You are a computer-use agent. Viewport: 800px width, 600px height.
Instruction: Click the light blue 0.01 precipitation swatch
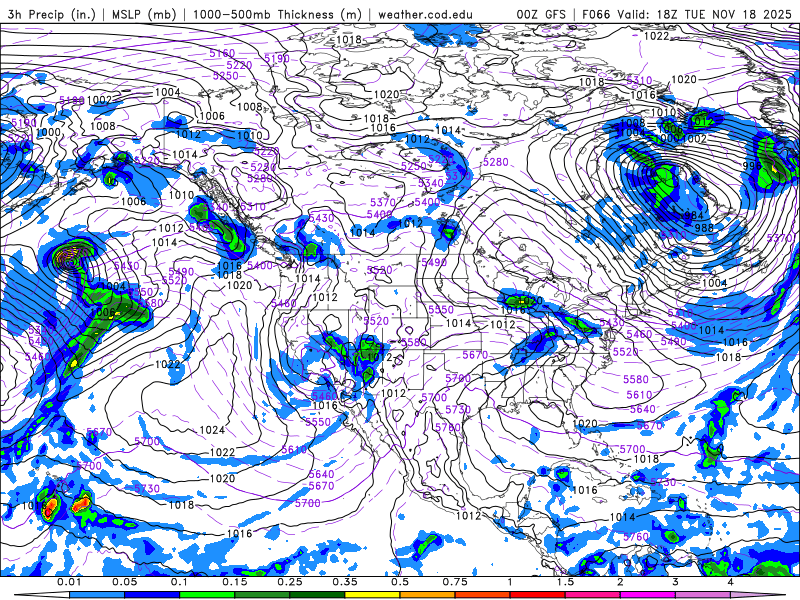click(x=96, y=595)
